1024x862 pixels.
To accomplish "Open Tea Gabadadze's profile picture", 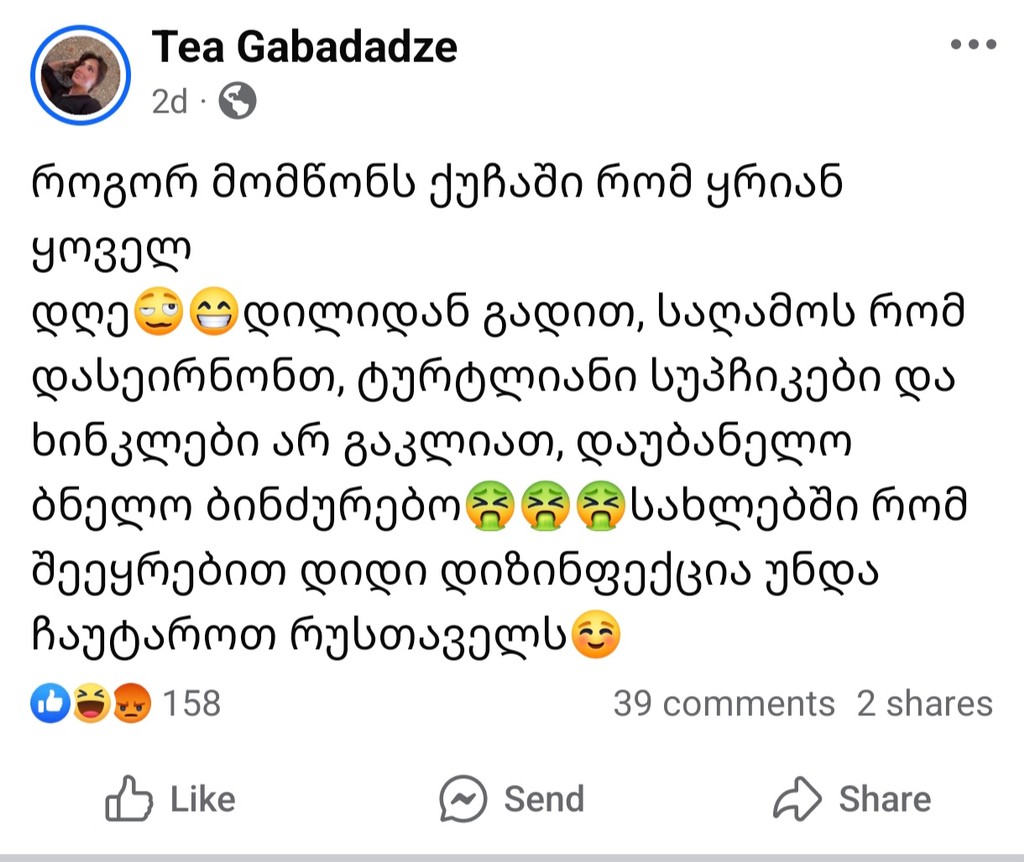I will (x=81, y=75).
